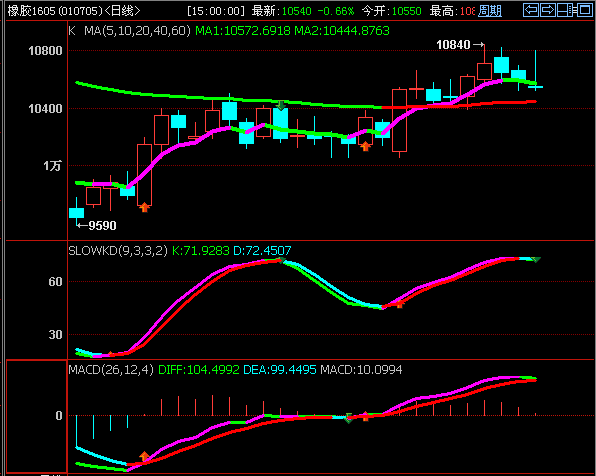Image resolution: width=596 pixels, height=476 pixels.
Task: Click the orange arrow at the SLOWKD crossover
Action: 399,304
